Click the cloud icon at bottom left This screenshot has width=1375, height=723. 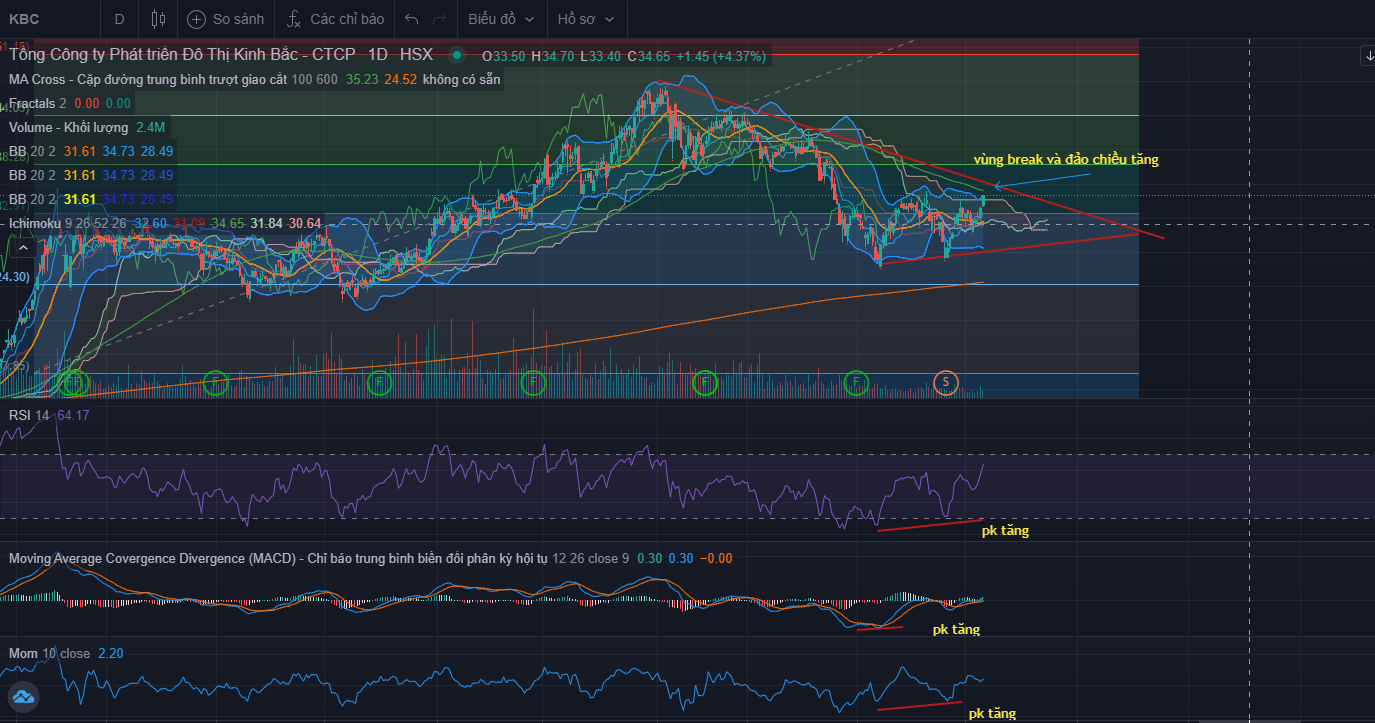click(x=23, y=697)
